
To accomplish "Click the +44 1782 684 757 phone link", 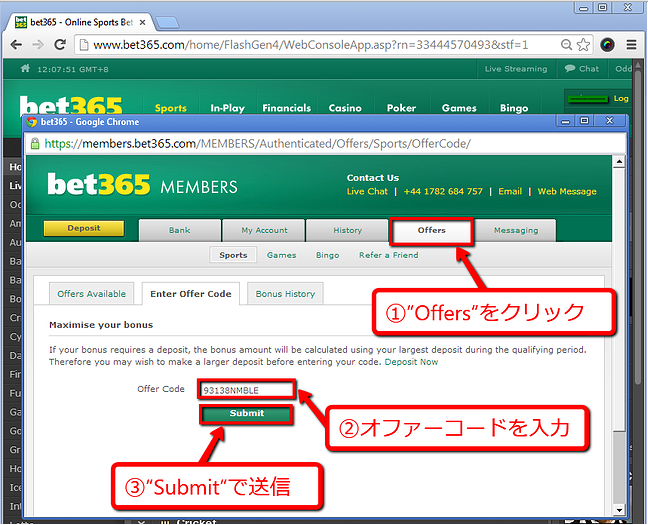I will pyautogui.click(x=443, y=191).
